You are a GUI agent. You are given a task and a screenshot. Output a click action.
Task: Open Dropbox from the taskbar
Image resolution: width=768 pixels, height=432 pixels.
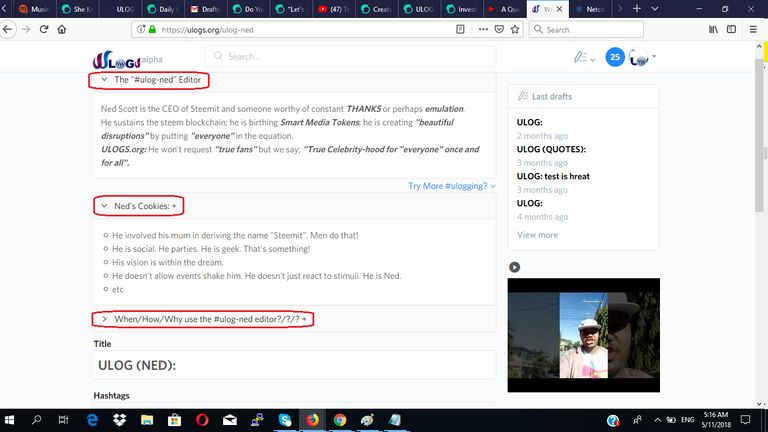(x=120, y=420)
